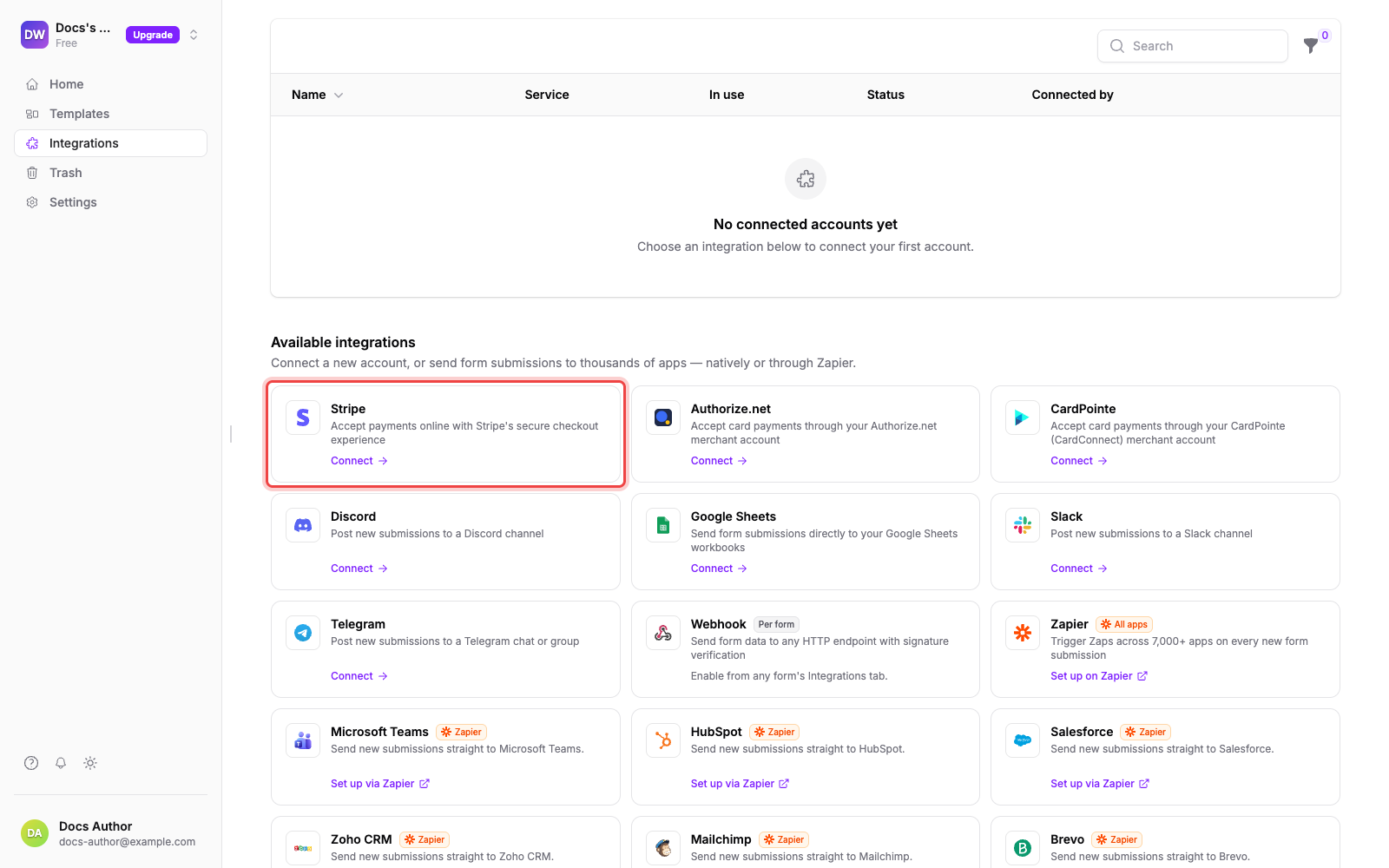Viewport: 1389px width, 868px height.
Task: Click the Webhook icon
Action: [663, 633]
